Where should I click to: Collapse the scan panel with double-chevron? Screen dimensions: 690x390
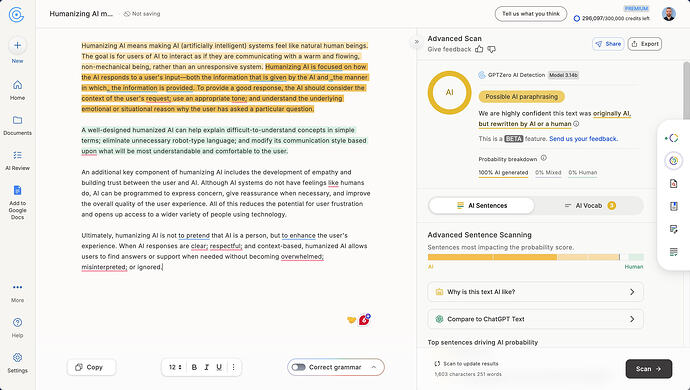coord(416,42)
